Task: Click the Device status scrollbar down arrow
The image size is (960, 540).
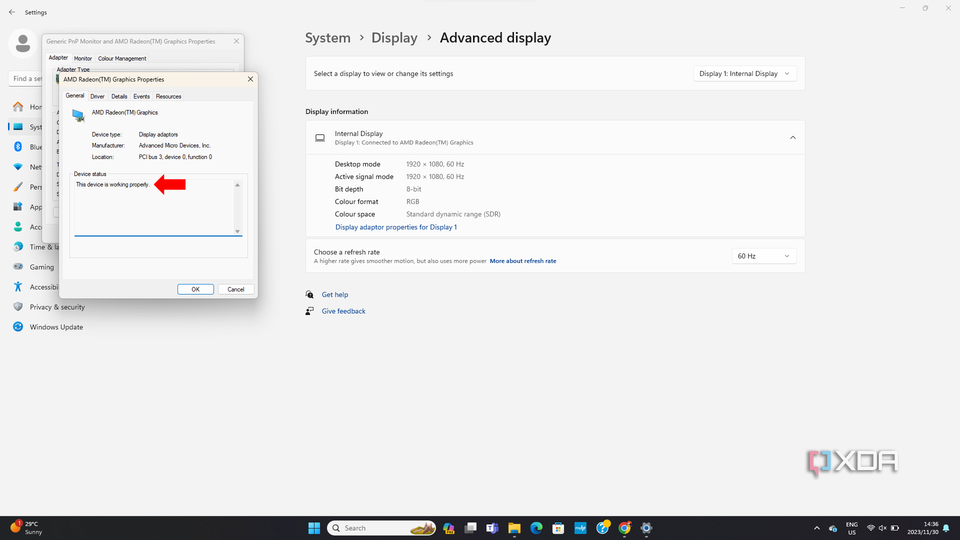Action: pyautogui.click(x=238, y=231)
